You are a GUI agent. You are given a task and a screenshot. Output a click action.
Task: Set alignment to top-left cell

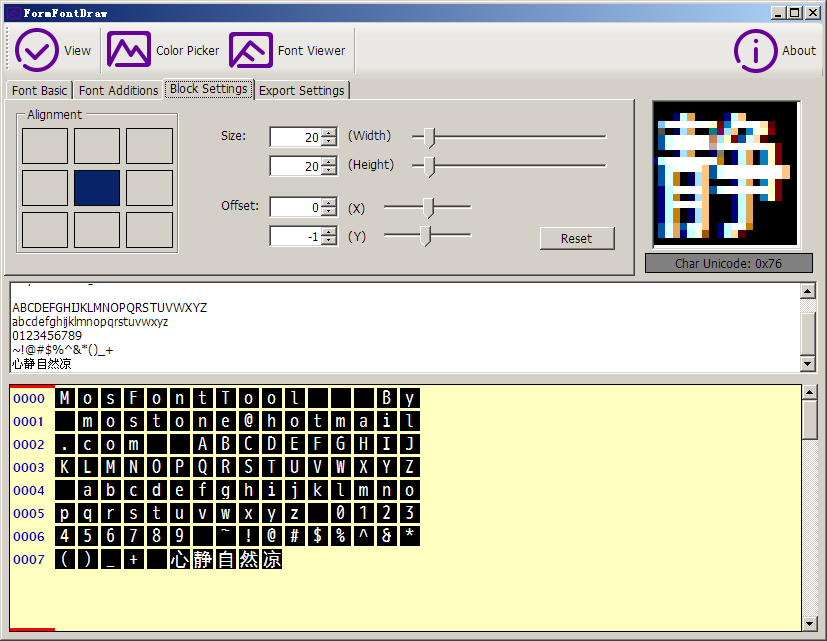pyautogui.click(x=45, y=146)
